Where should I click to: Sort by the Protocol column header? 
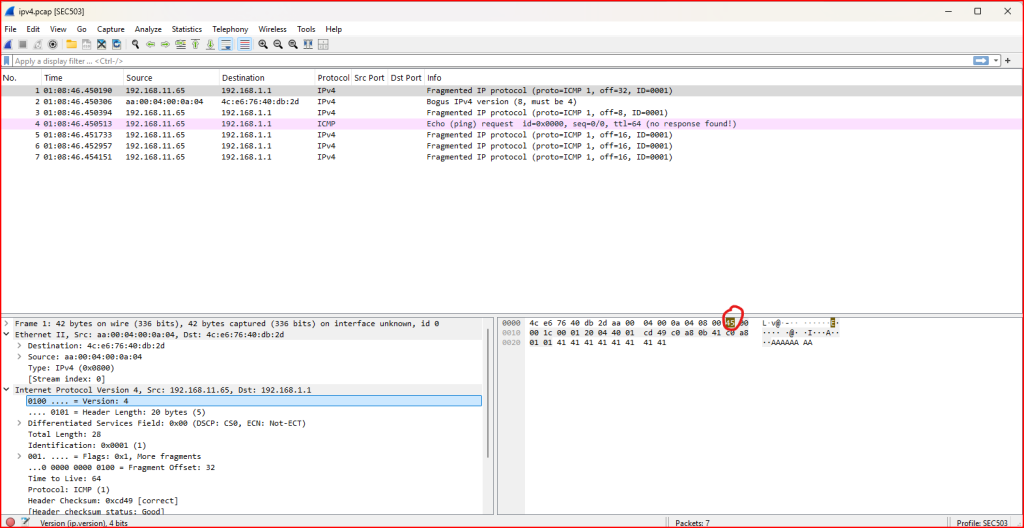333,78
